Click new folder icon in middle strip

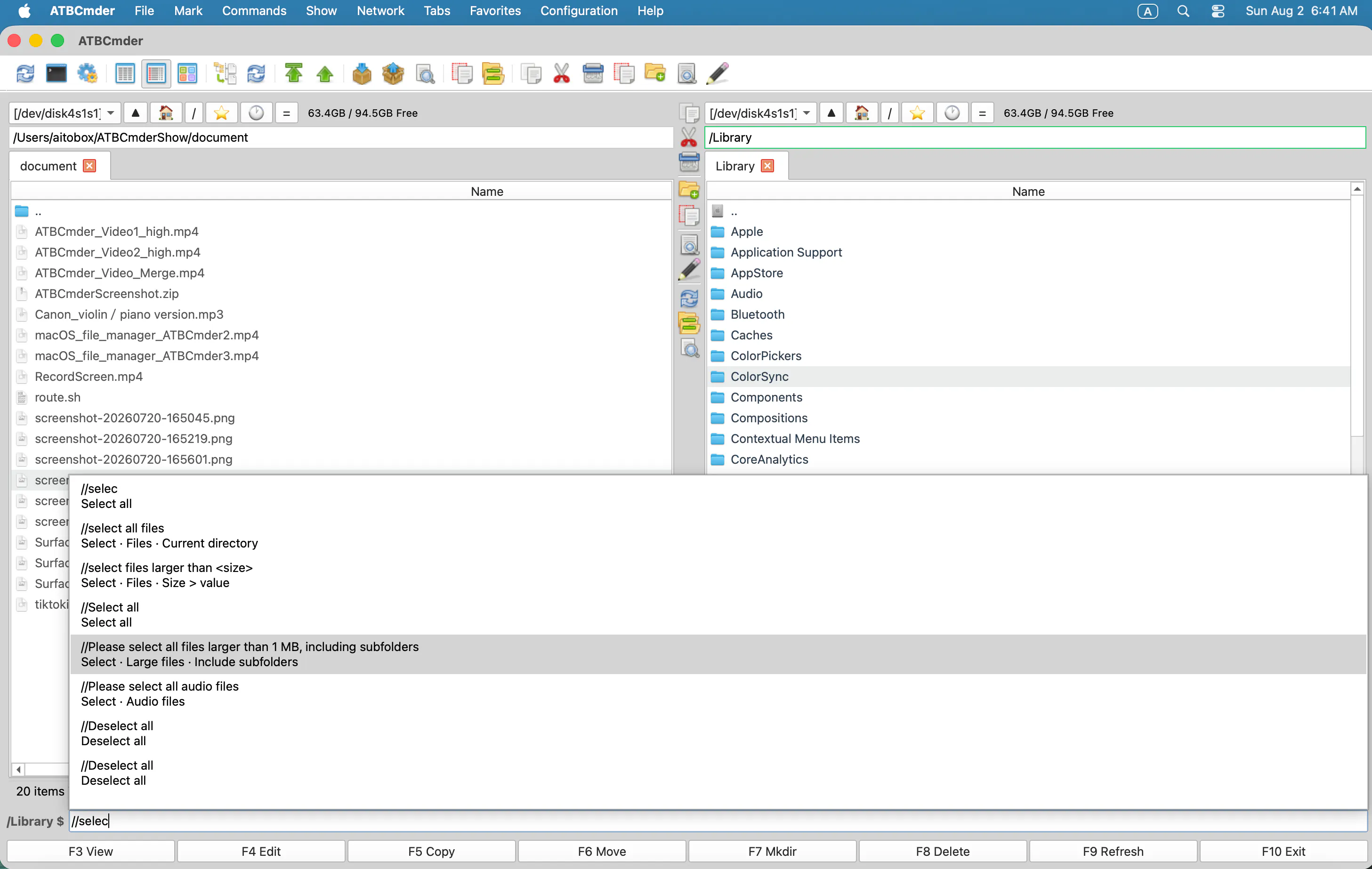pos(689,190)
